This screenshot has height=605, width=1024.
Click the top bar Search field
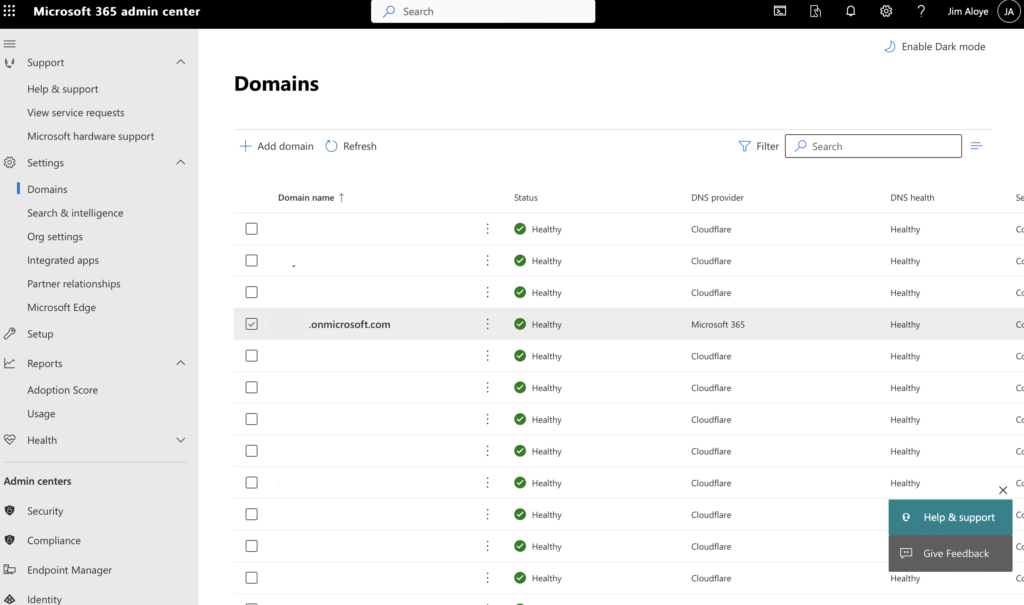[483, 11]
